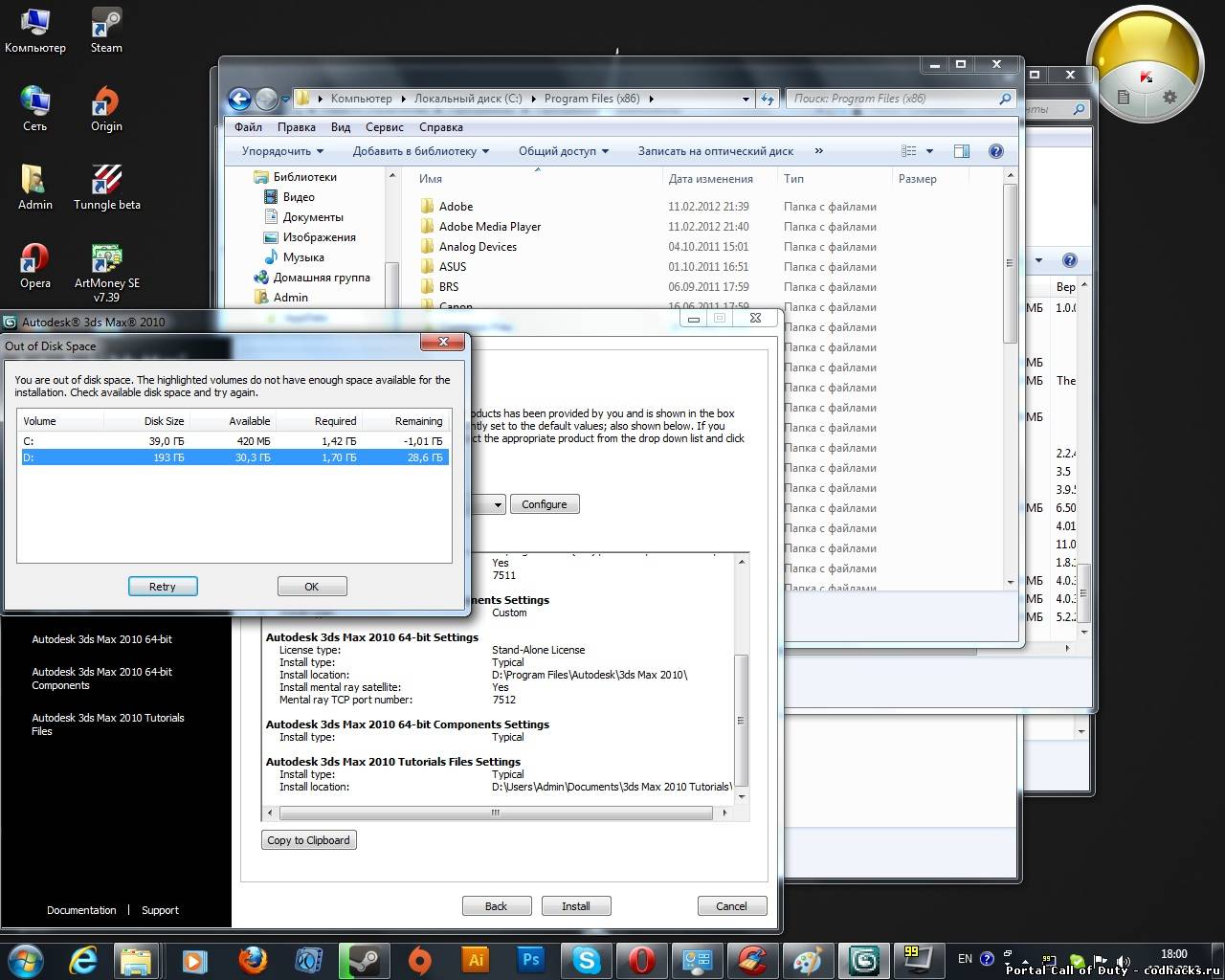Click the arrow after Program Files (x86) breadcrumb
Image resolution: width=1225 pixels, height=980 pixels.
[x=651, y=99]
